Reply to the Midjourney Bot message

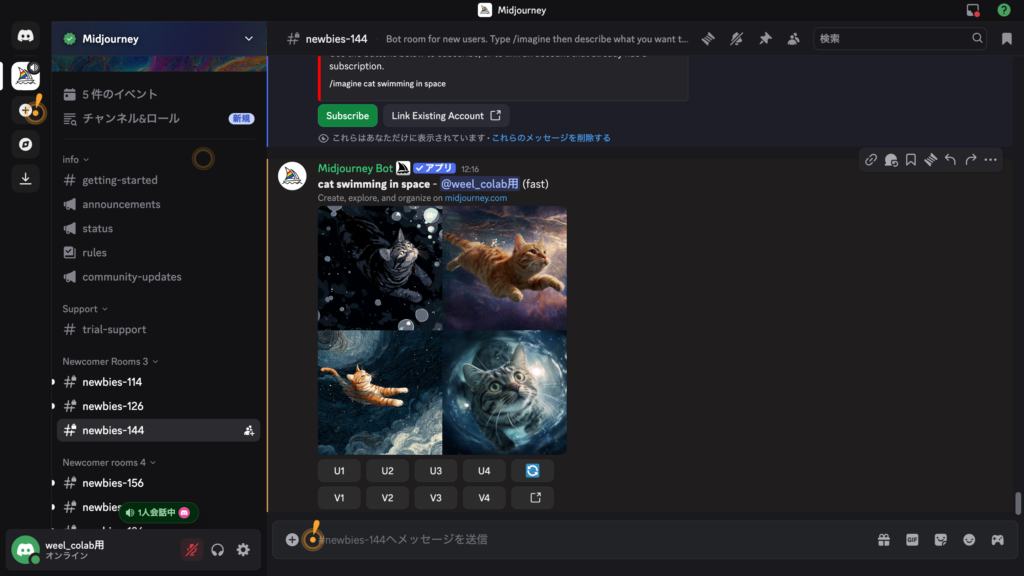pyautogui.click(x=951, y=160)
